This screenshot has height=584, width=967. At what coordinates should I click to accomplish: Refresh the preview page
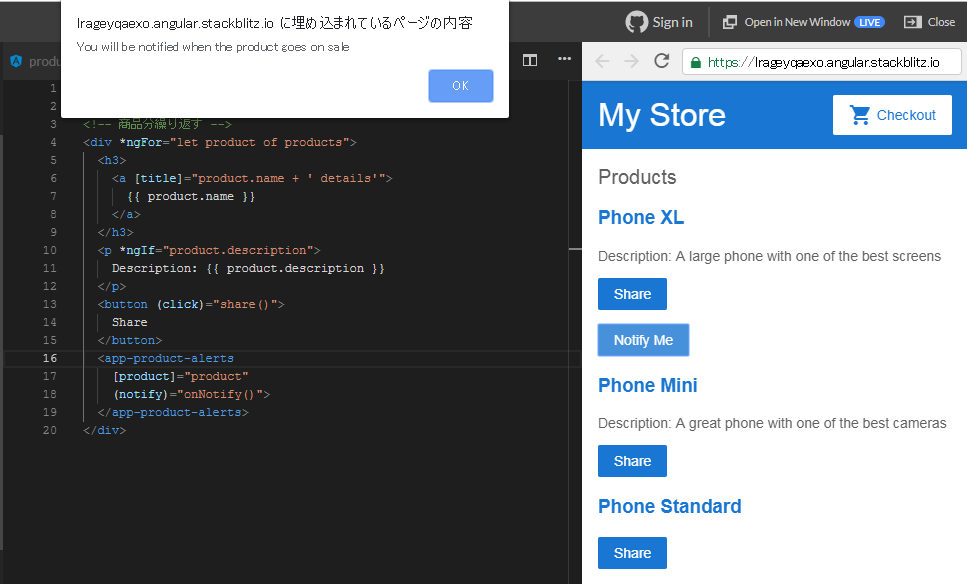click(661, 61)
